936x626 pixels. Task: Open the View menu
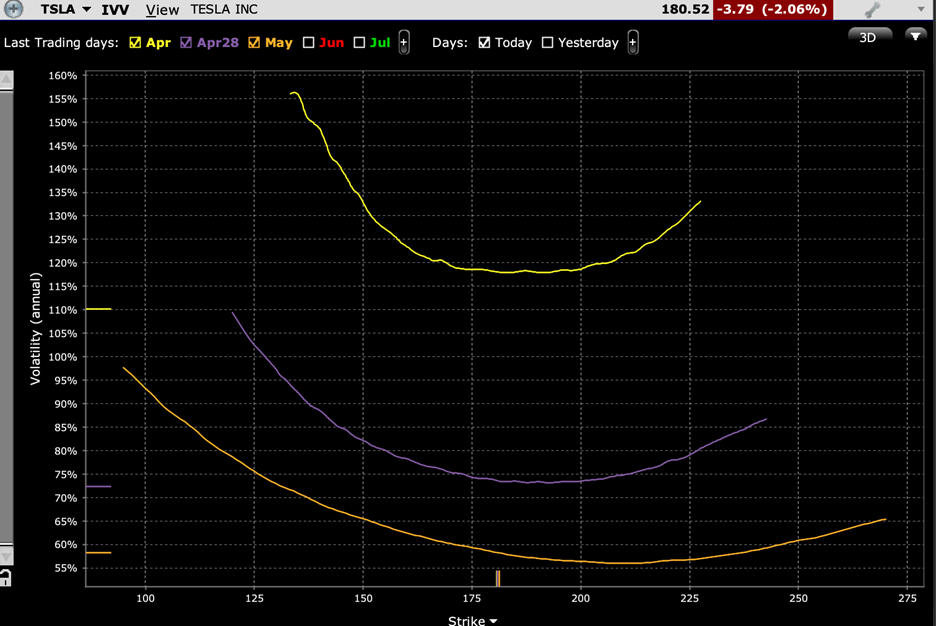click(162, 9)
